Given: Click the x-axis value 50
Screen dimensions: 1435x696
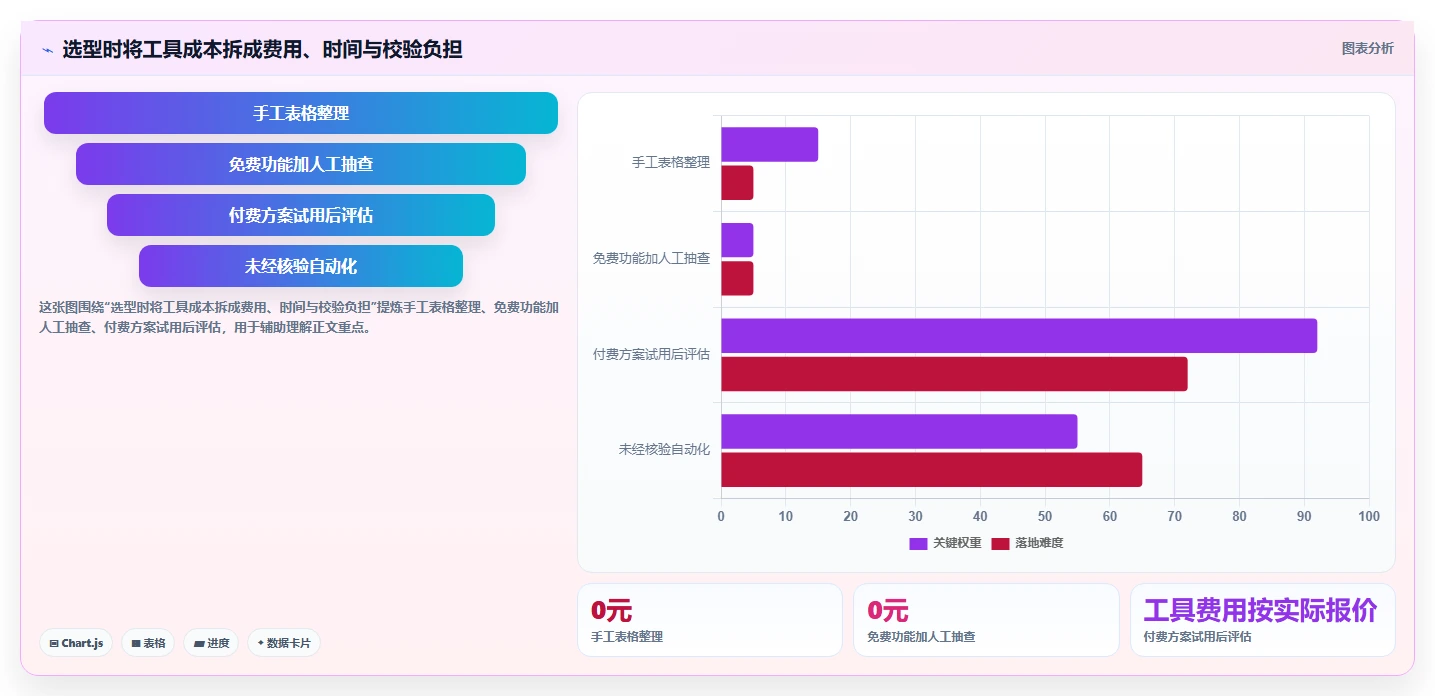Looking at the screenshot, I should (x=1045, y=516).
